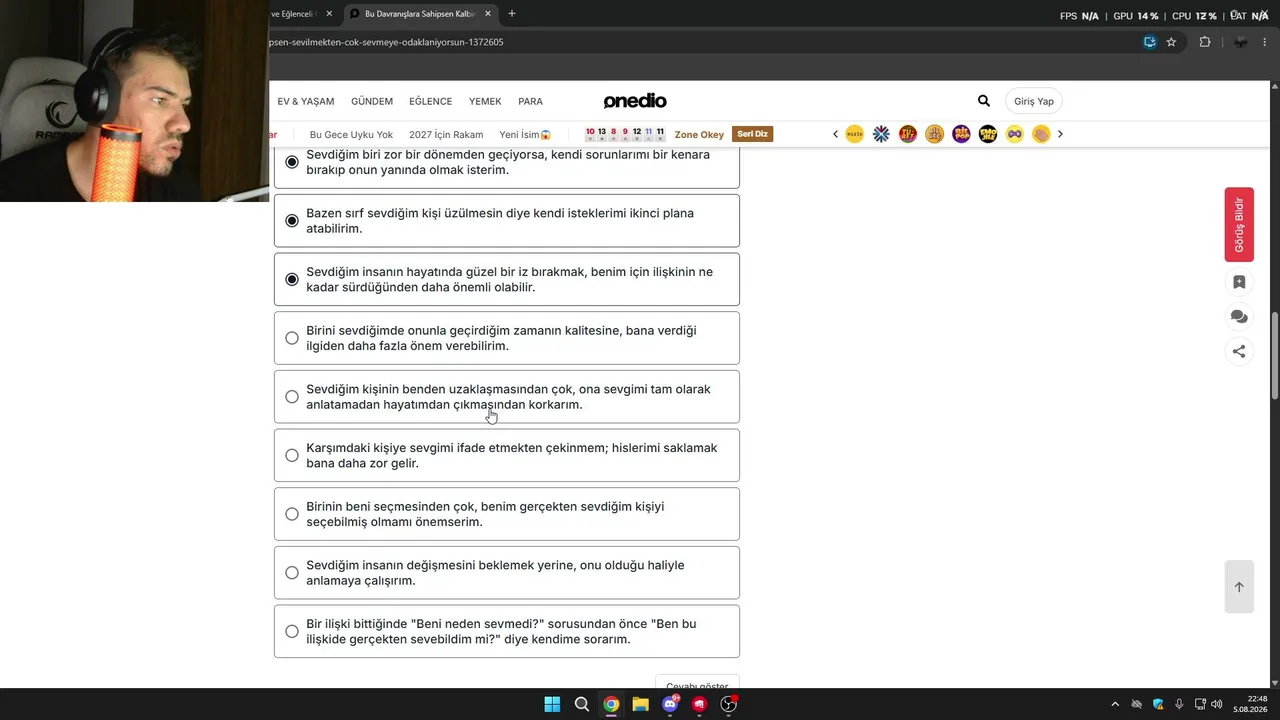
Task: Open the EV & YAŞAM menu
Action: tap(306, 101)
